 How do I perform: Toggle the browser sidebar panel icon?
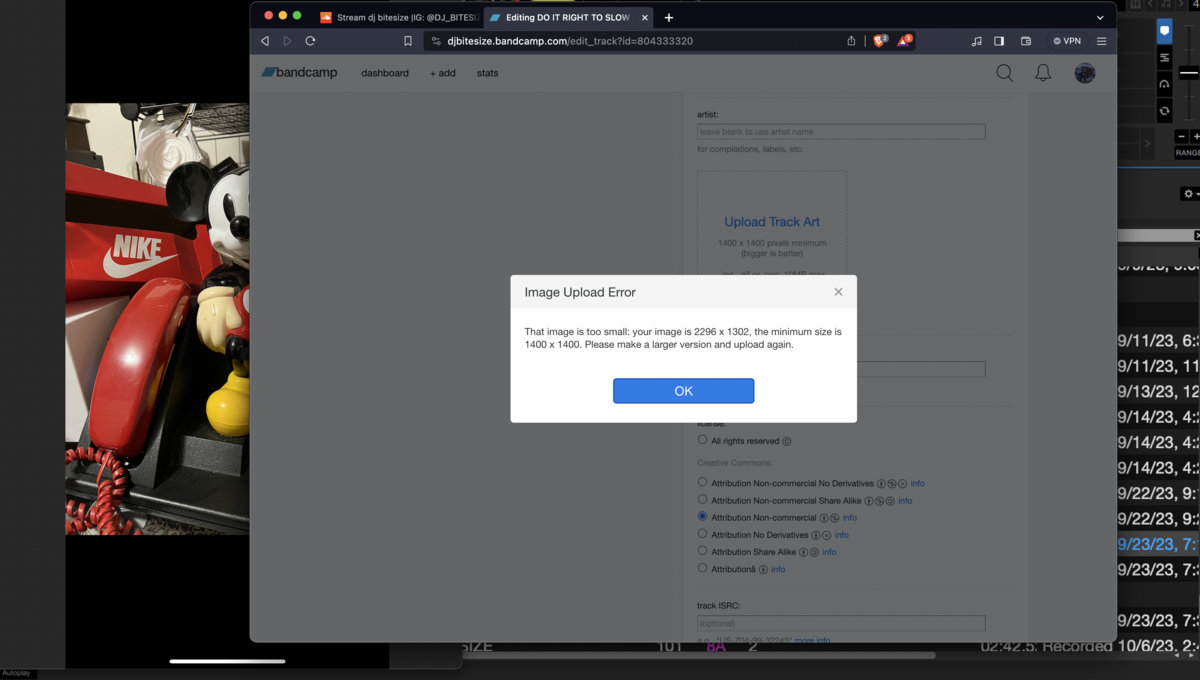(999, 41)
